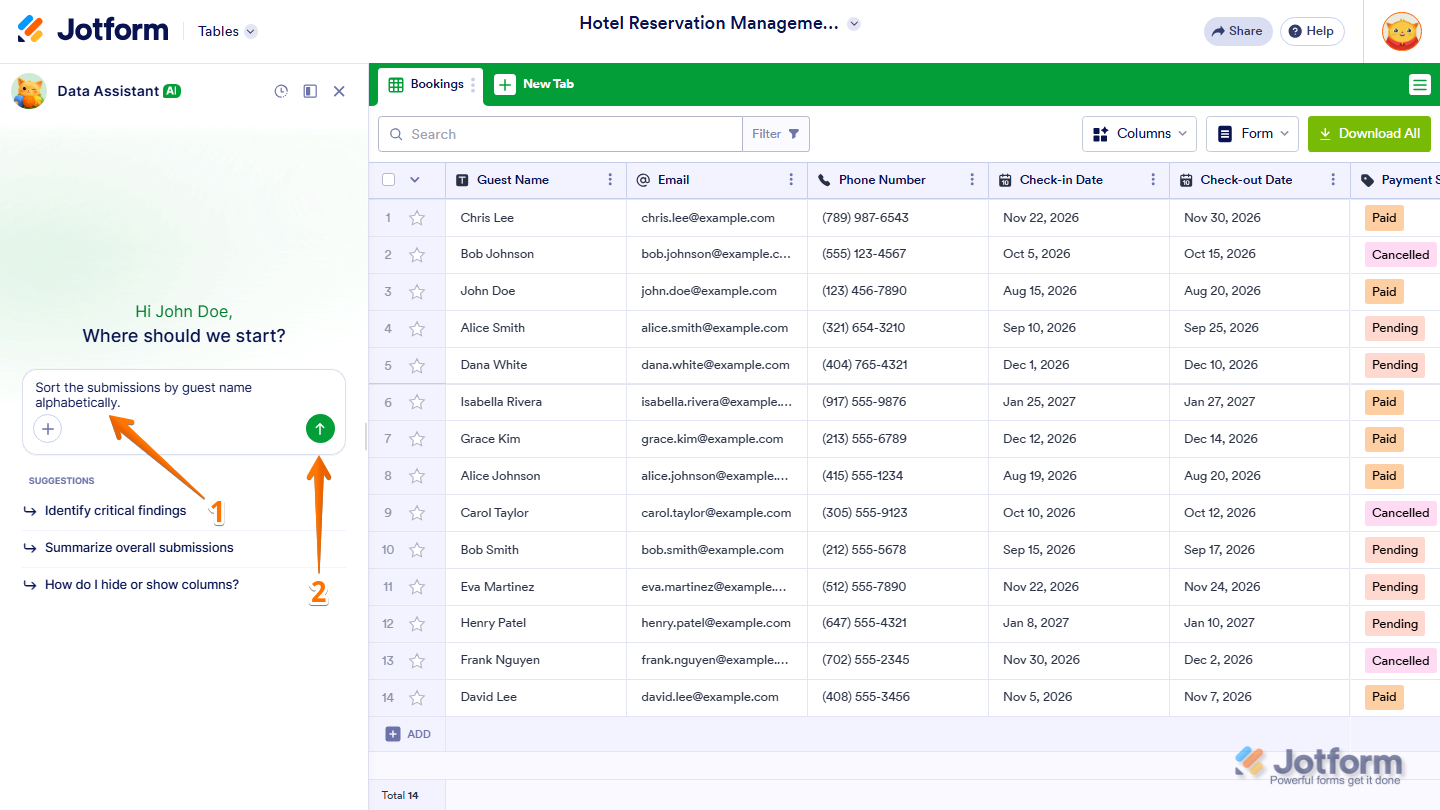The height and width of the screenshot is (810, 1440).
Task: Click the Payment Status column header
Action: click(x=1396, y=180)
